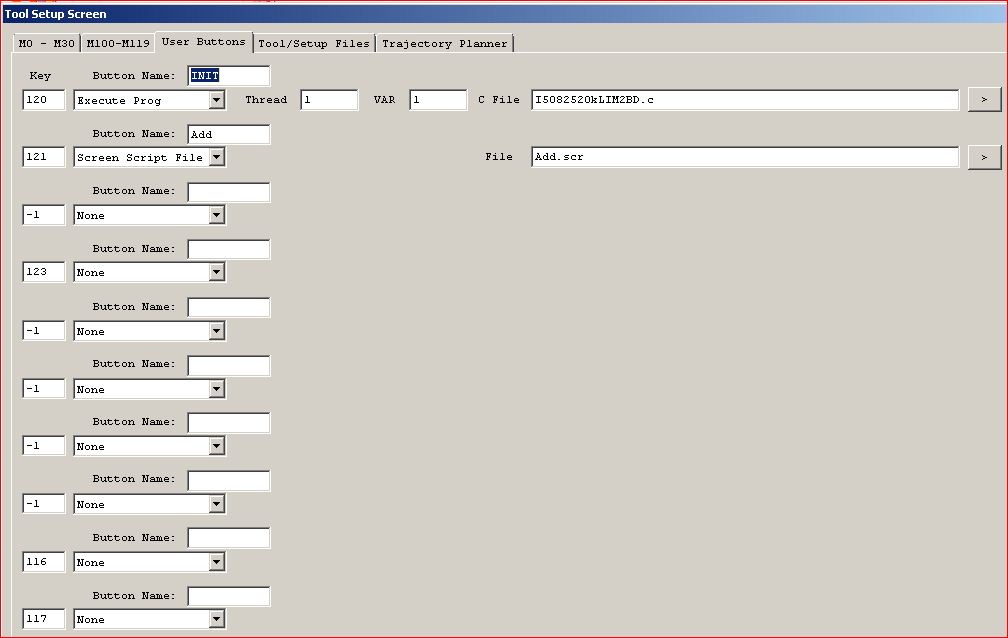Screen dimensions: 1008x638
Task: Open the action dropdown for key 116
Action: [x=217, y=562]
